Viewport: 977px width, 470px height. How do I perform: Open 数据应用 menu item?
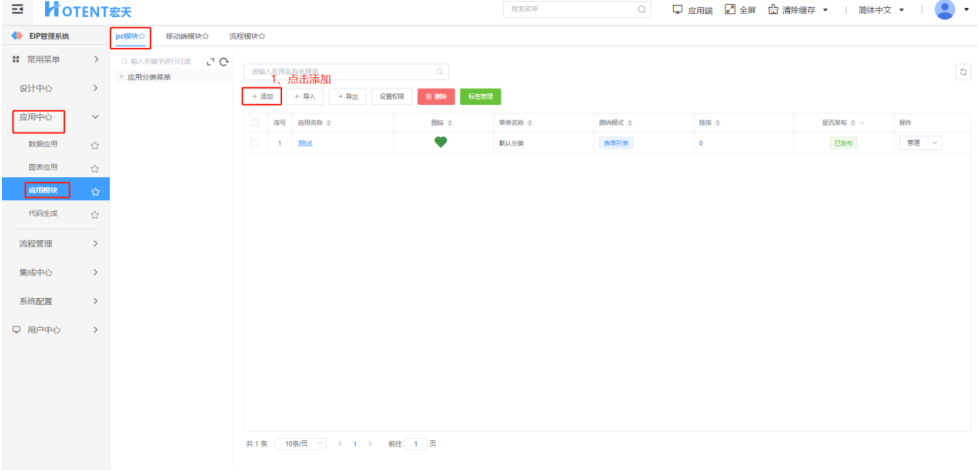tap(43, 144)
